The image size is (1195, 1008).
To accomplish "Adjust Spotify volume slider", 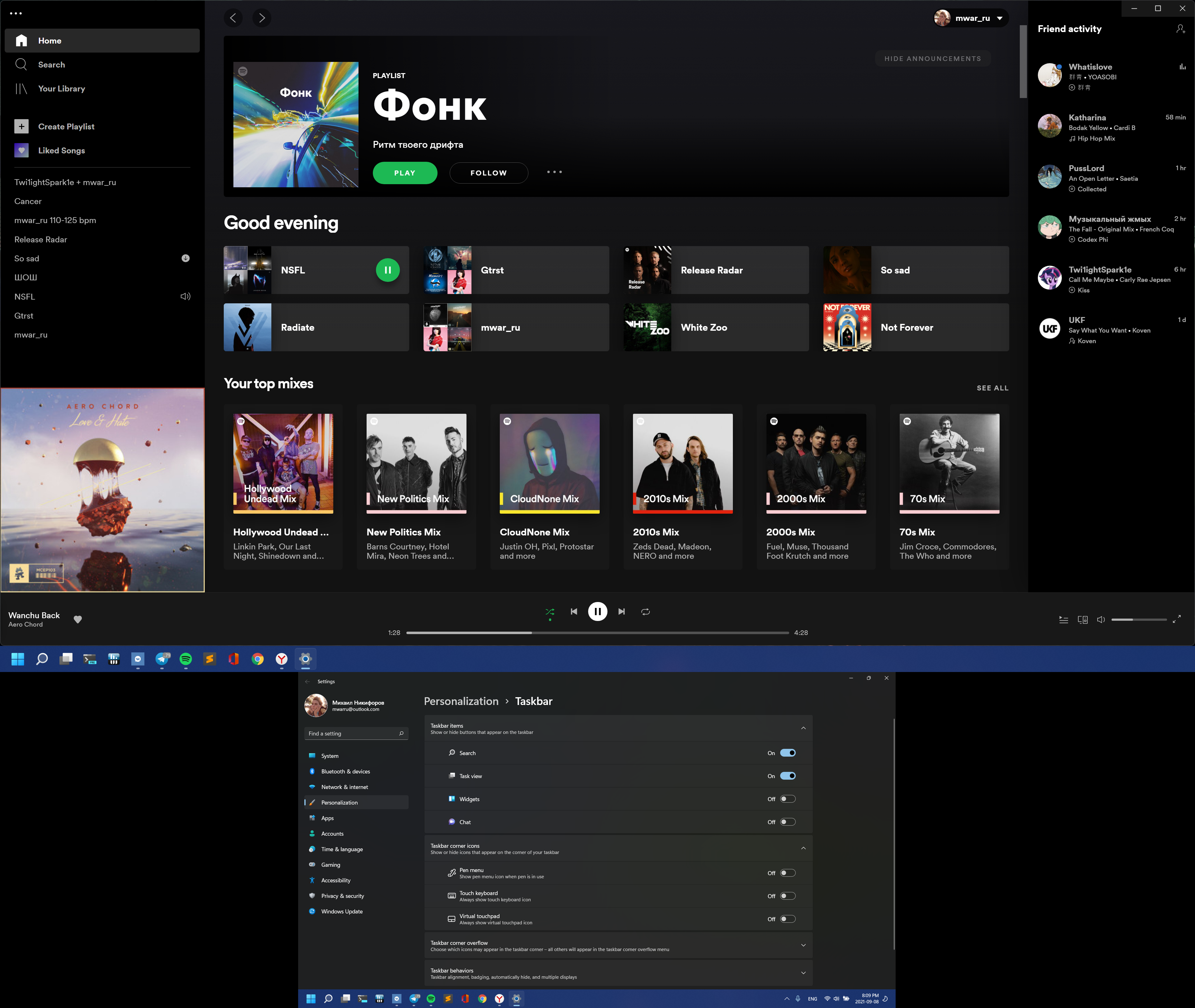I will pyautogui.click(x=1139, y=619).
